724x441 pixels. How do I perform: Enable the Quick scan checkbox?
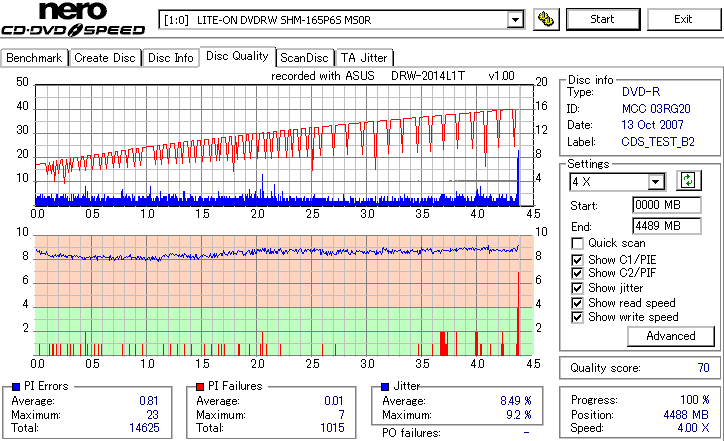(x=577, y=243)
